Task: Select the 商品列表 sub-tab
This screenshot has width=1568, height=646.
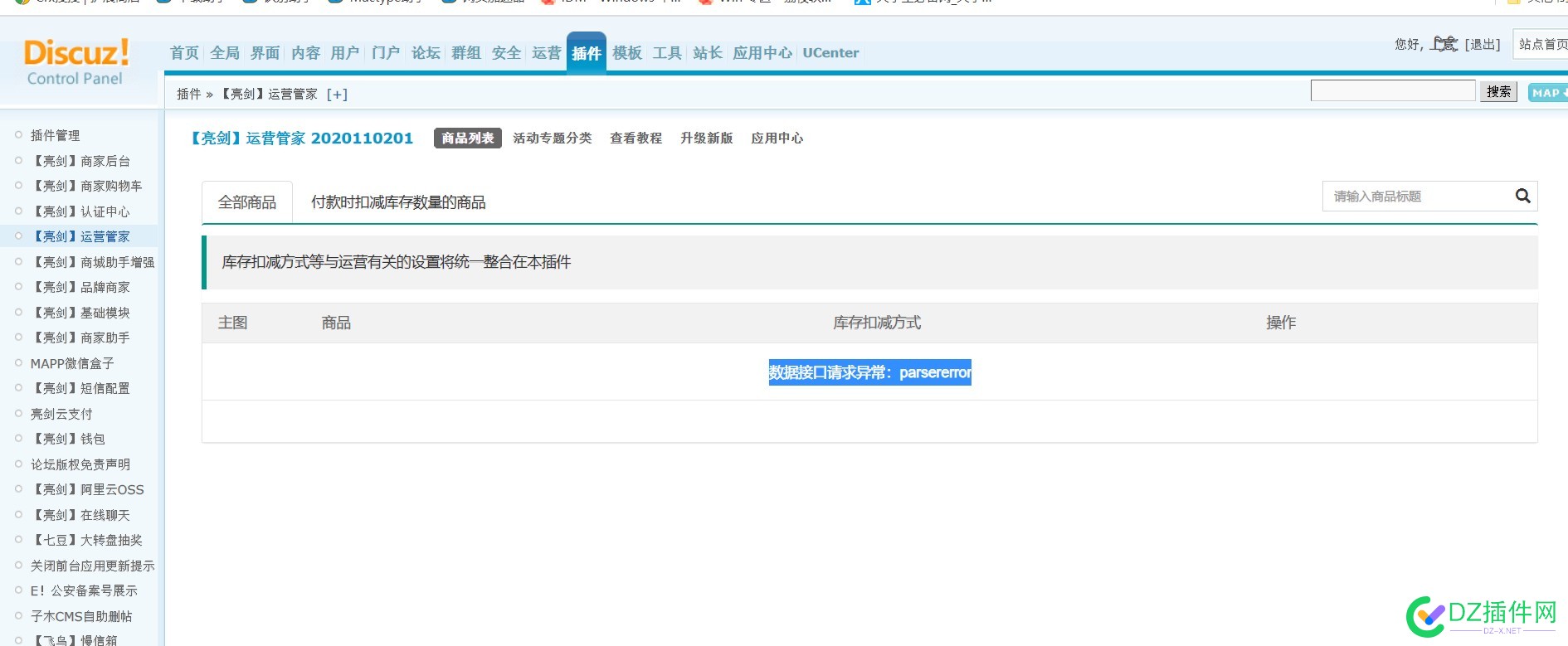Action: (x=468, y=138)
